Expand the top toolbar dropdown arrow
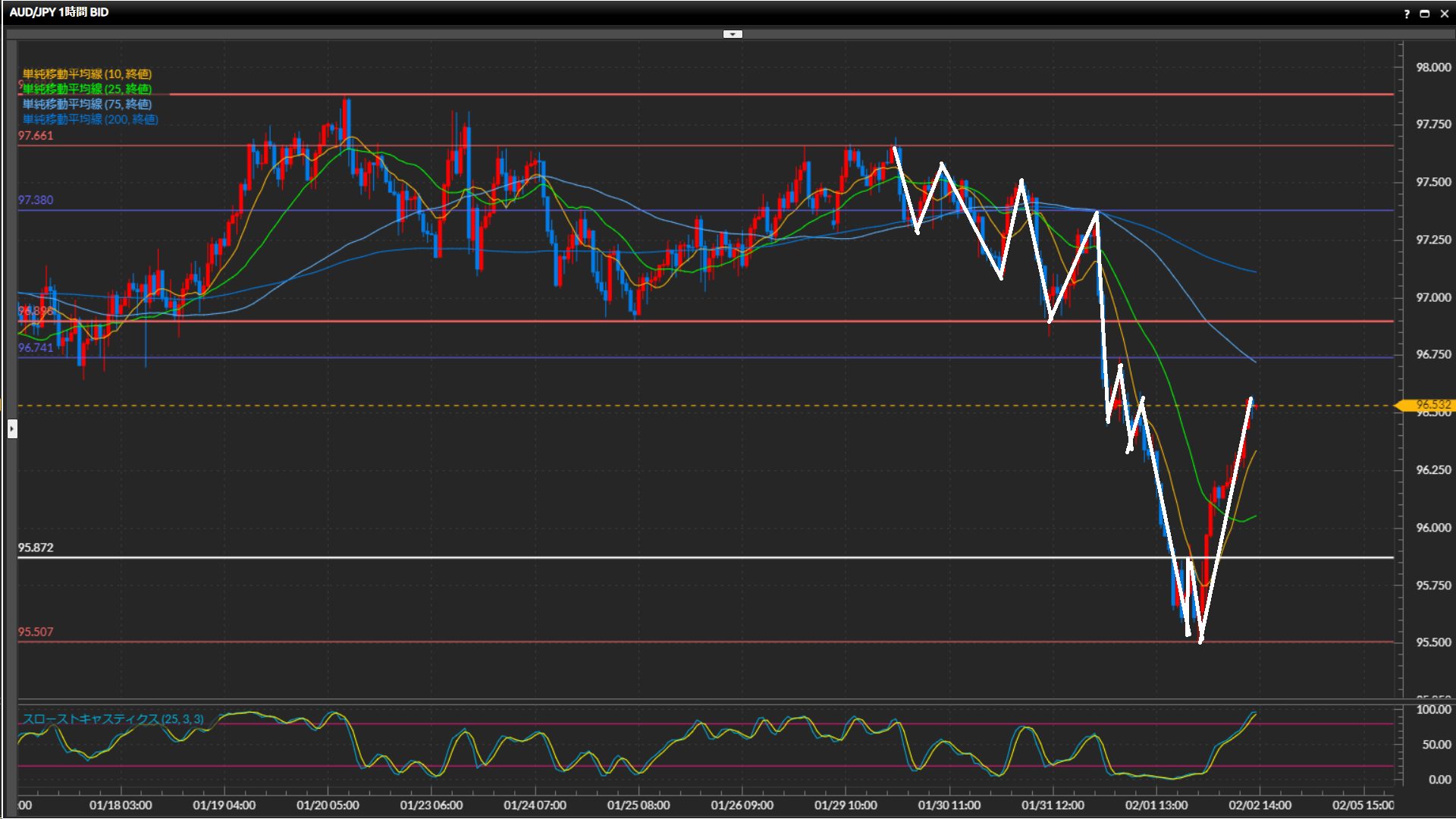The width and height of the screenshot is (1456, 819). click(733, 34)
